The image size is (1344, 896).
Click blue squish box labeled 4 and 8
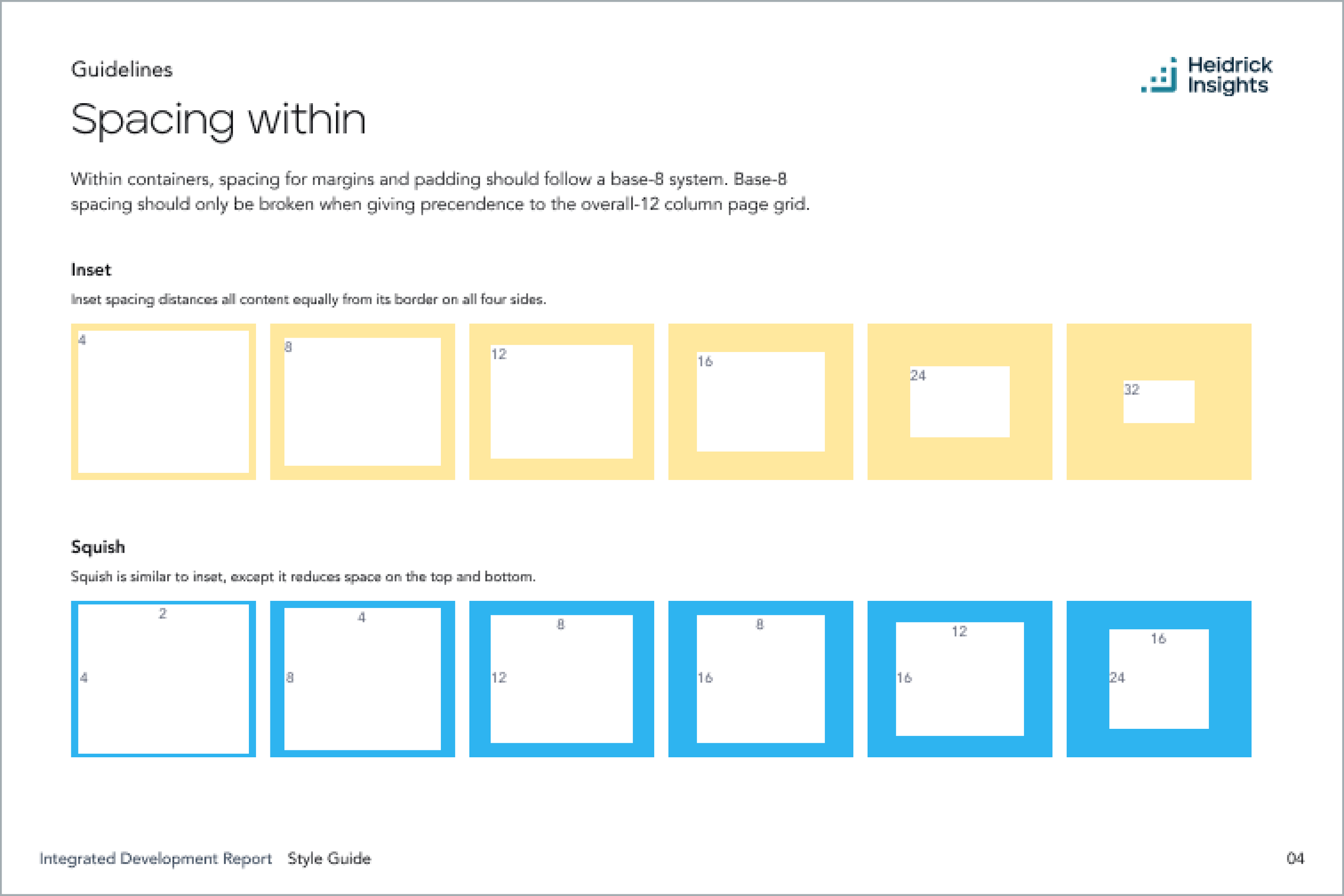point(362,679)
